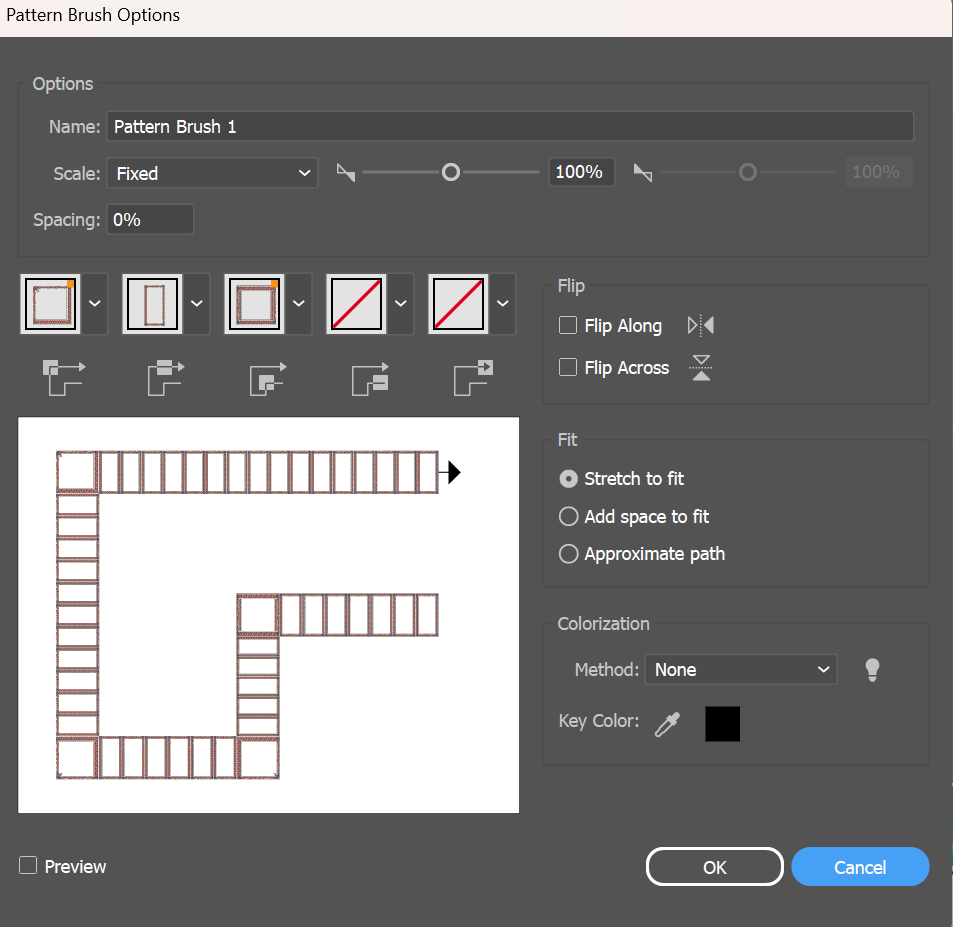Choose the Approximate path fit option

click(569, 554)
